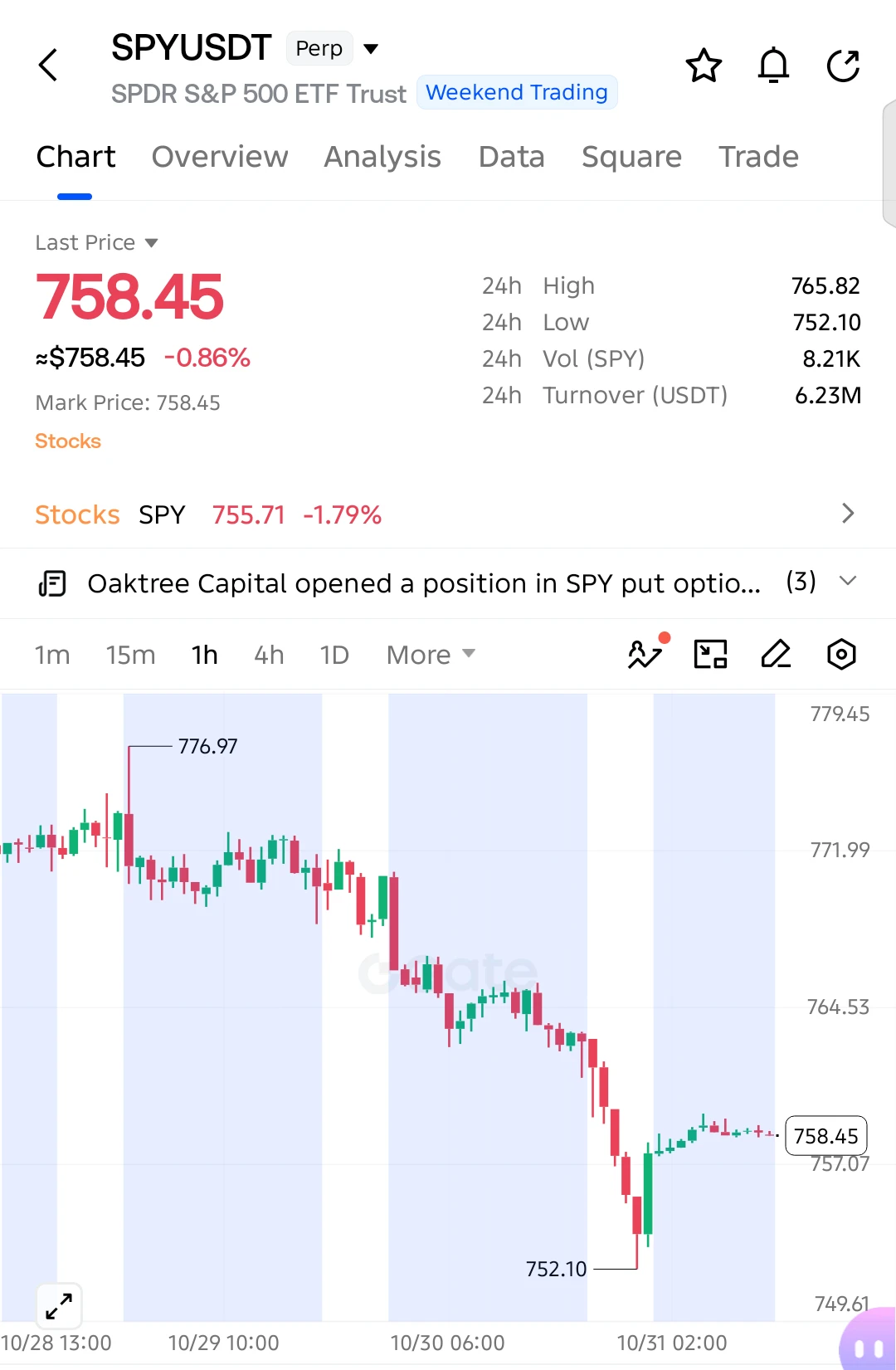Switch chart interval to 1D
This screenshot has height=1370, width=896.
tap(334, 655)
